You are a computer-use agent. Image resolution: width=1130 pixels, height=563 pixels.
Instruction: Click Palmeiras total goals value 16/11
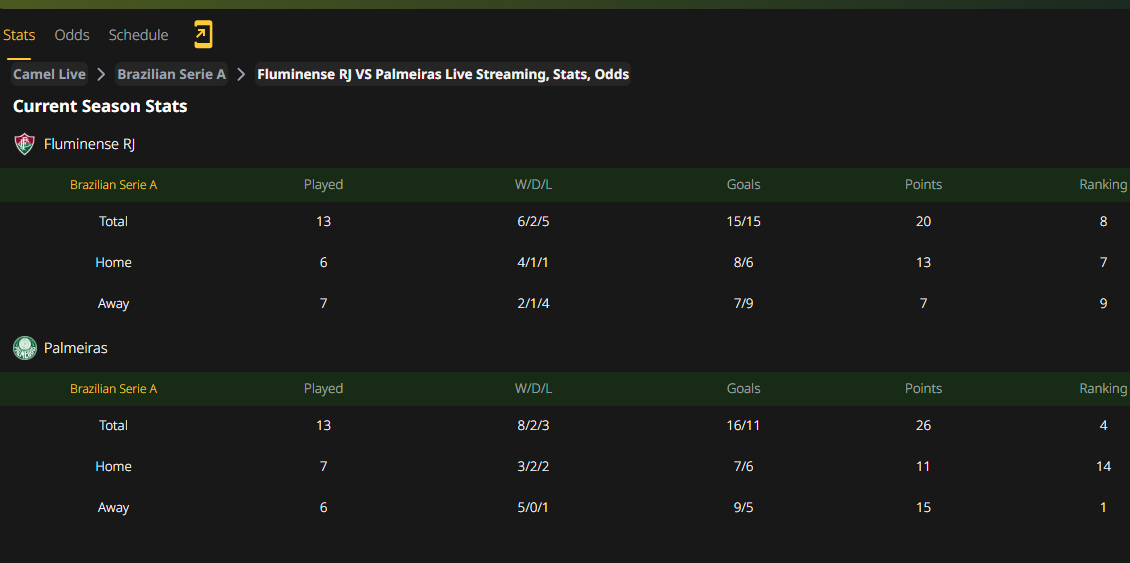point(743,425)
